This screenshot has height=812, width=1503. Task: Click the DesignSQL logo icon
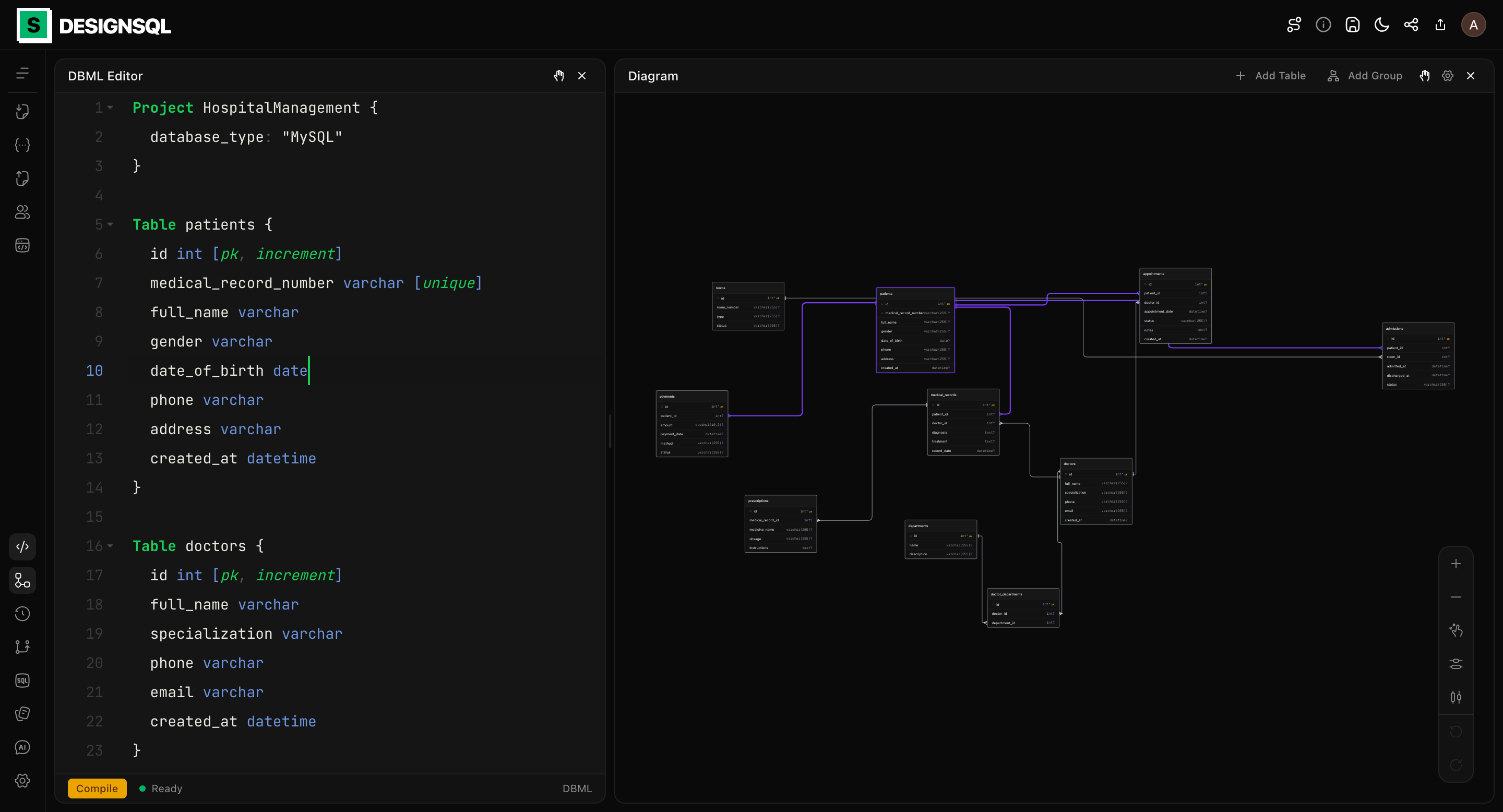34,25
